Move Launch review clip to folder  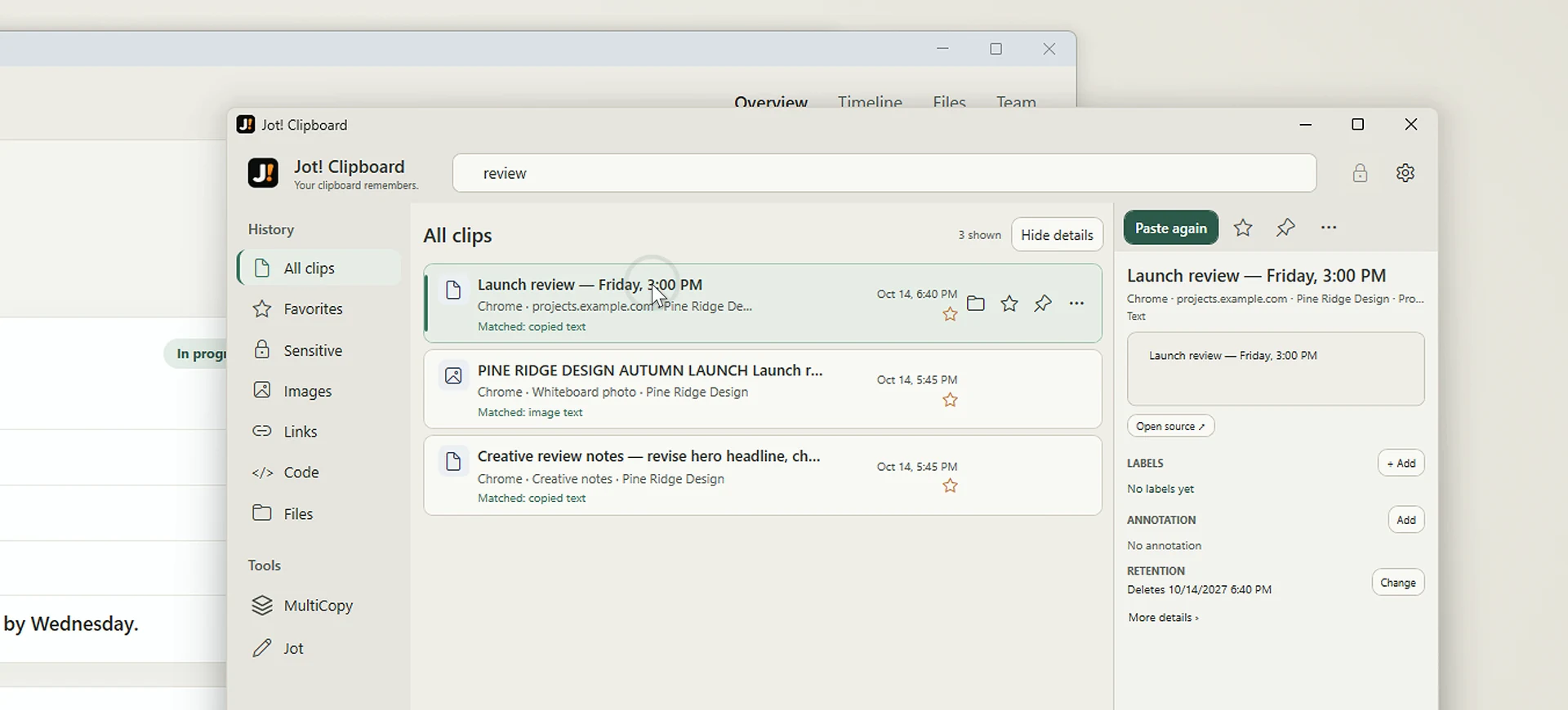coord(976,304)
